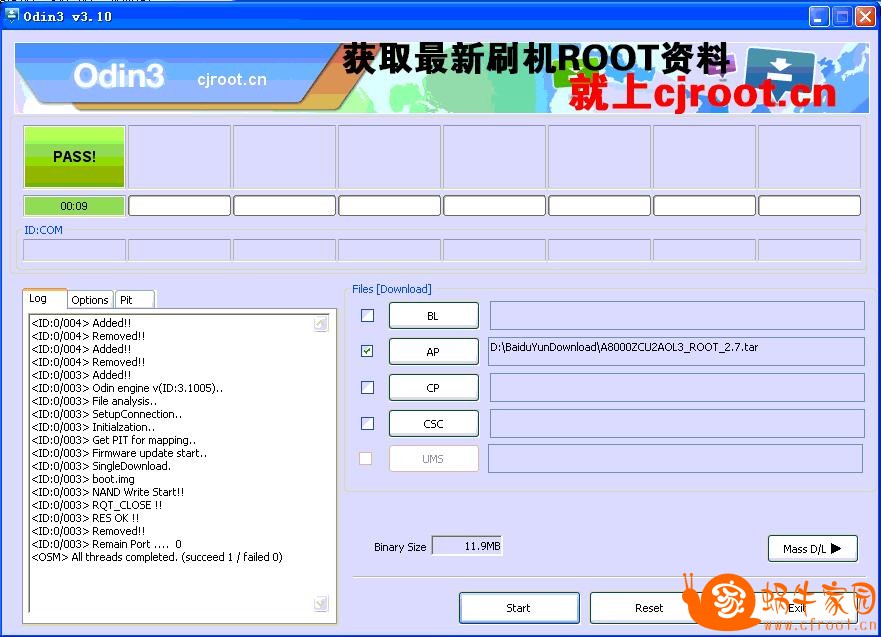The width and height of the screenshot is (881, 637).
Task: Enable the CSC file checkbox
Action: 367,423
